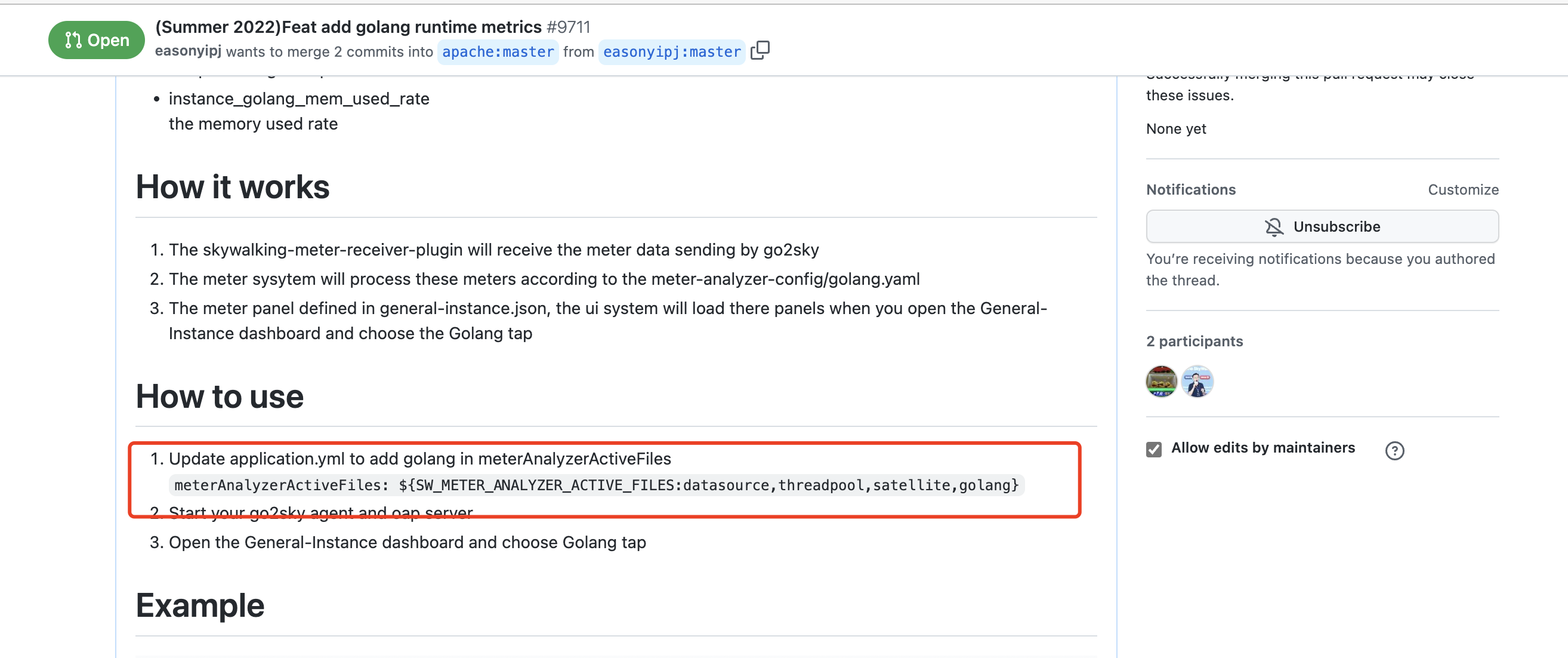
Task: Toggle Allow edits by maintainers checkbox
Action: (1153, 449)
